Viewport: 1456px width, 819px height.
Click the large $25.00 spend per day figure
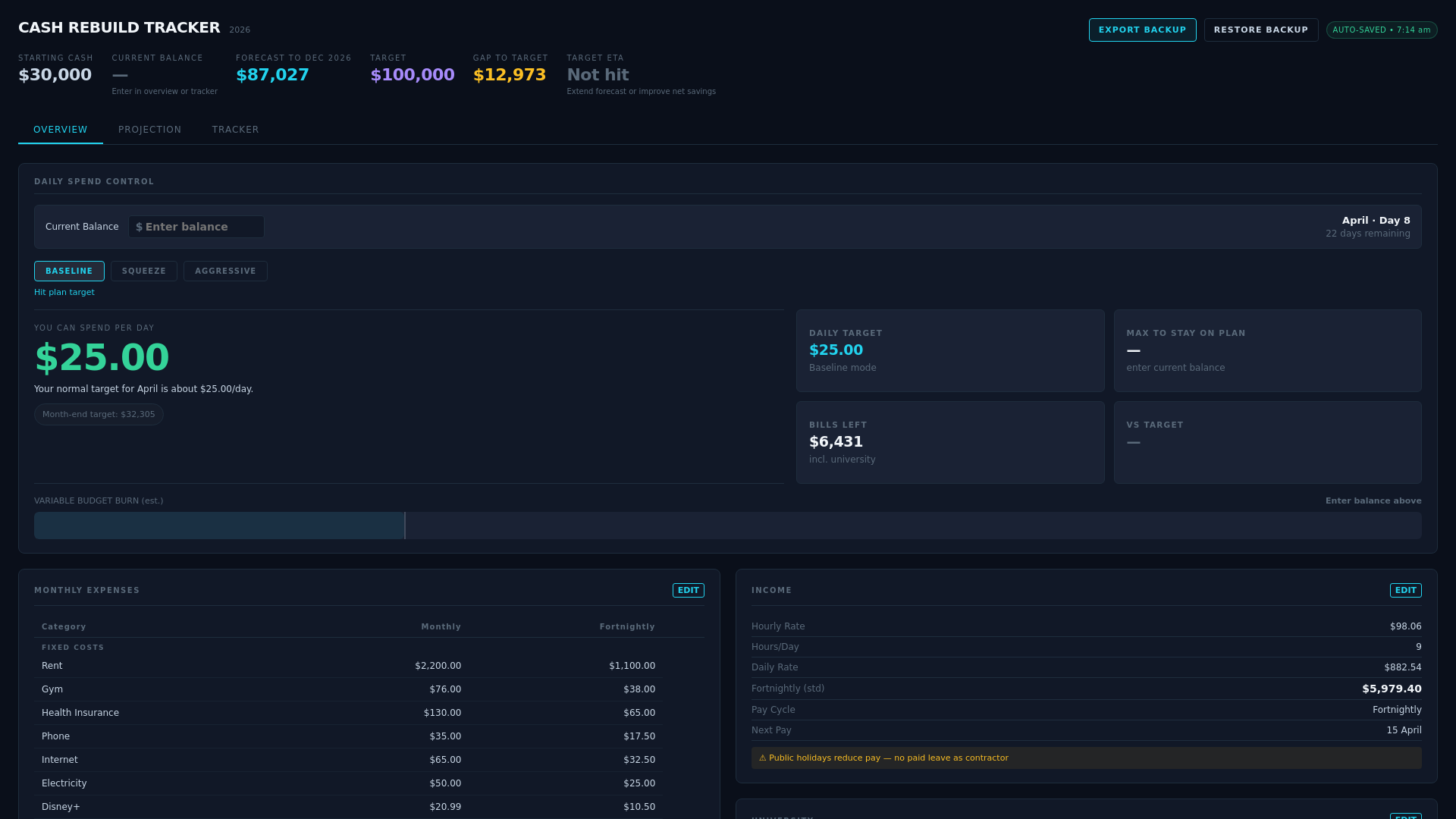point(102,357)
